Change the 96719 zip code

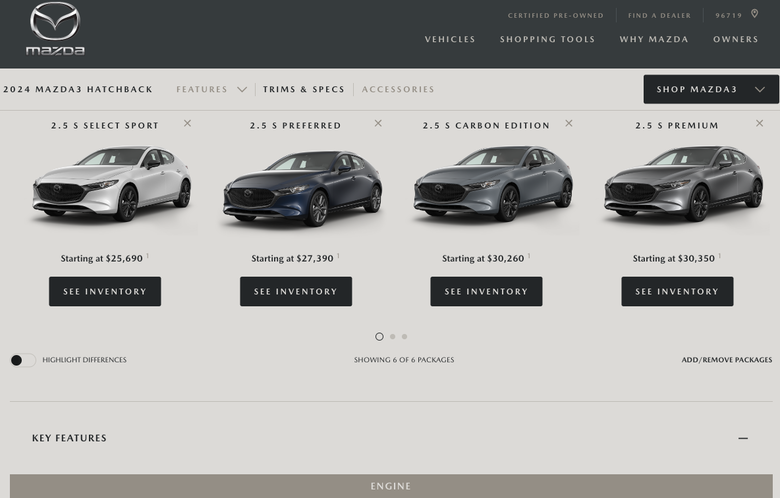pos(729,15)
